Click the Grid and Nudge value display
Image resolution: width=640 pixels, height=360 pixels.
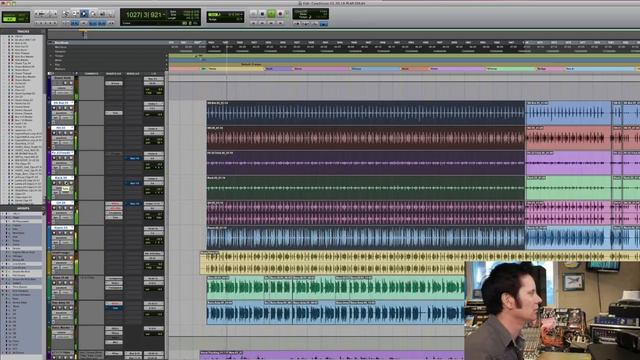point(225,17)
